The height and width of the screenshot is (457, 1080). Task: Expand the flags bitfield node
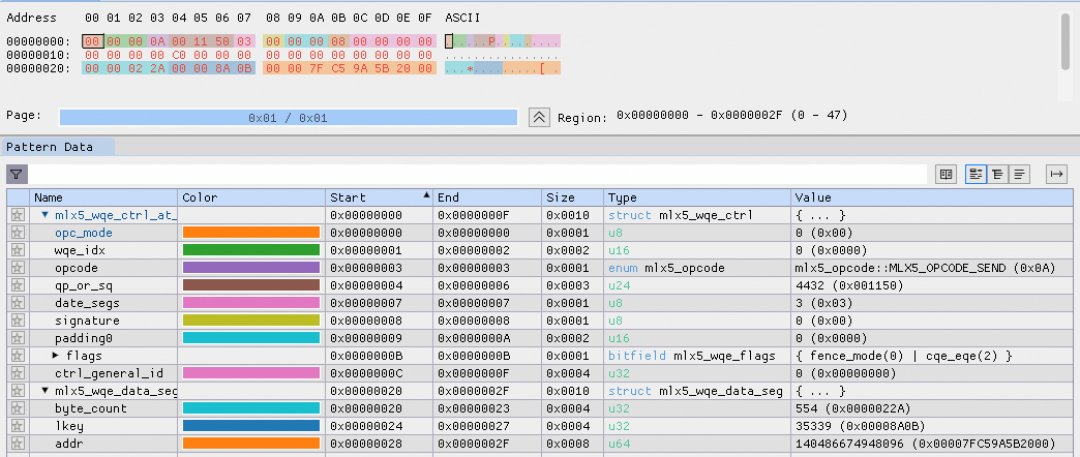coord(56,356)
